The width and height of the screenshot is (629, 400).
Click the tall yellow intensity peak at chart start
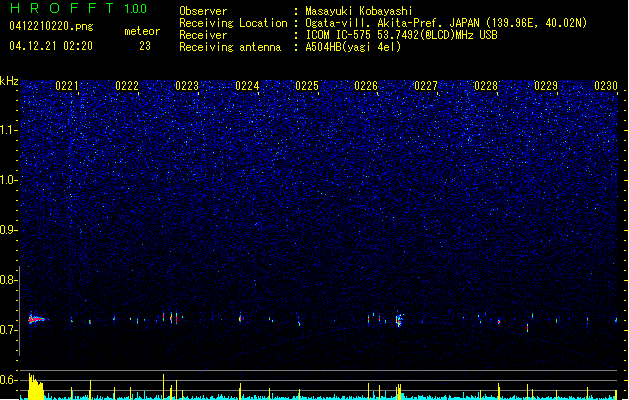pyautogui.click(x=35, y=386)
